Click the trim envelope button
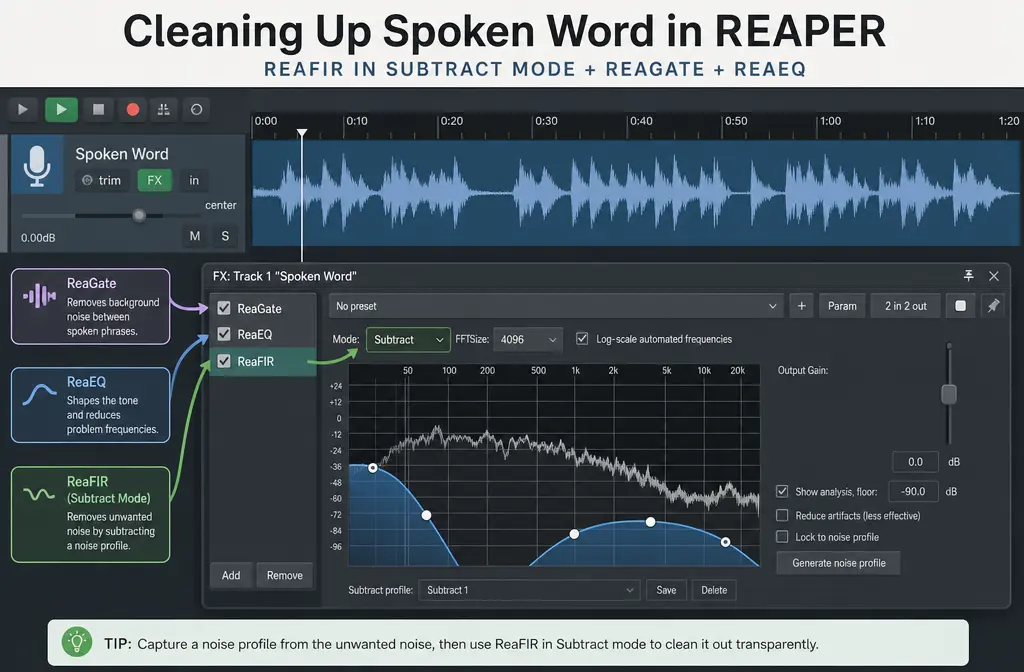 [x=102, y=180]
